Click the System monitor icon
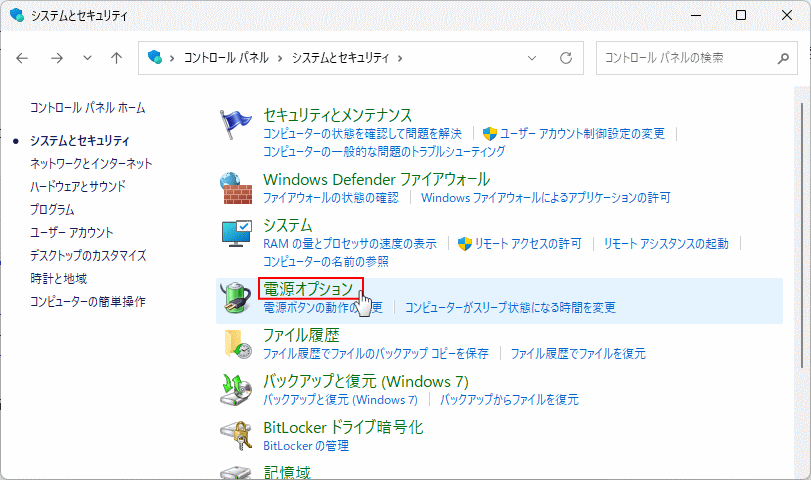Image resolution: width=811 pixels, height=480 pixels. (236, 234)
